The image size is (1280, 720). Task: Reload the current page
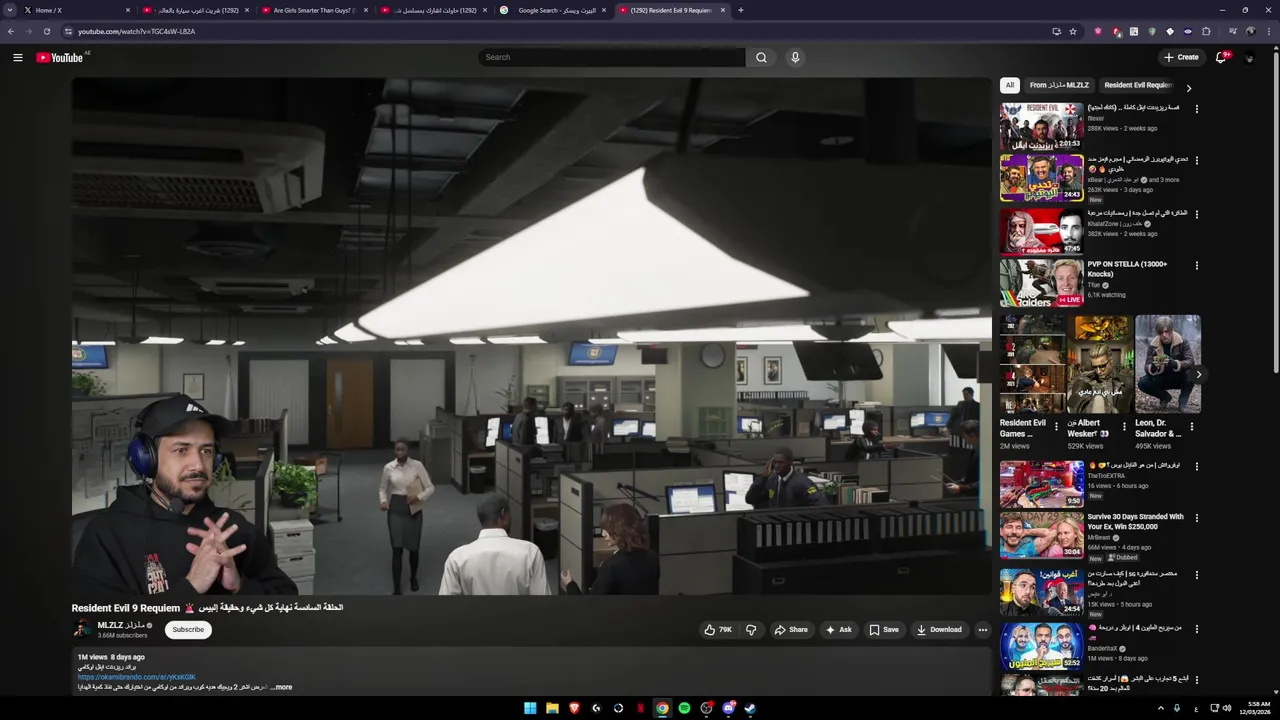47,31
